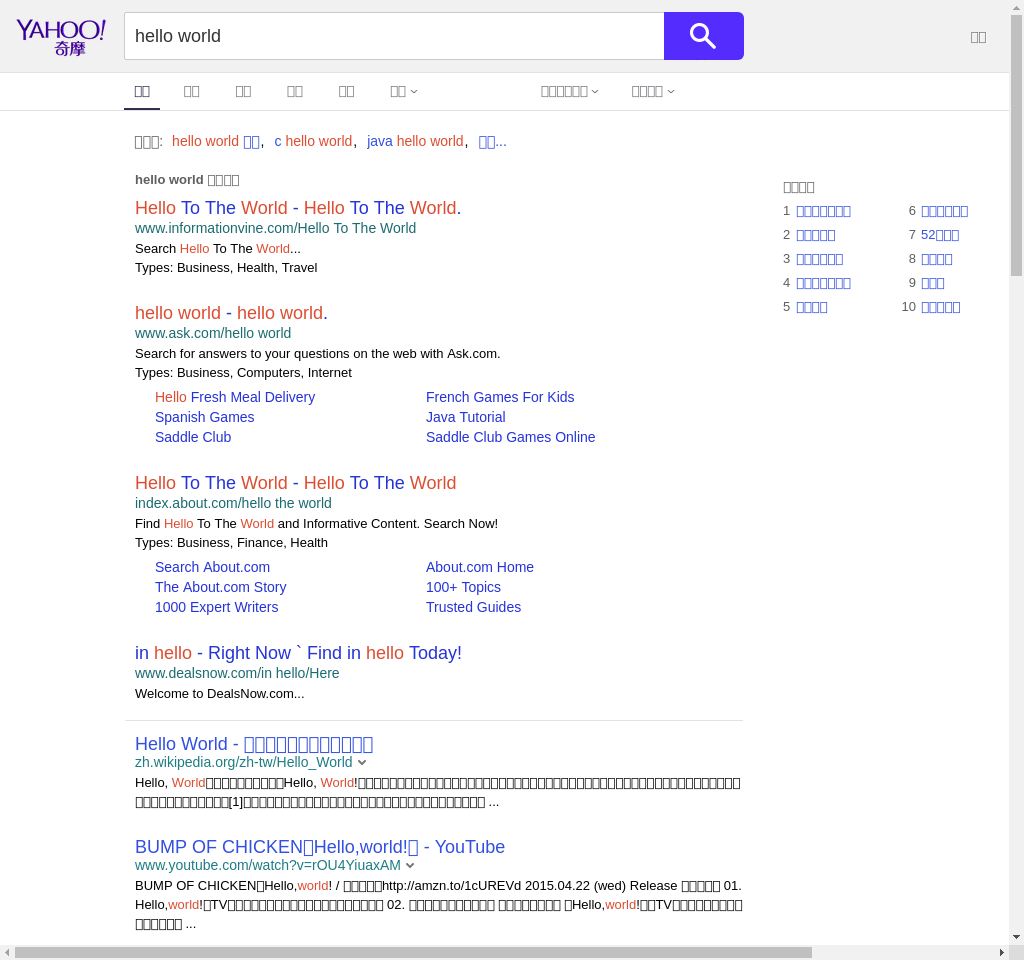Click the vertical scrollbar thumb
Image resolution: width=1024 pixels, height=960 pixels.
click(1016, 145)
